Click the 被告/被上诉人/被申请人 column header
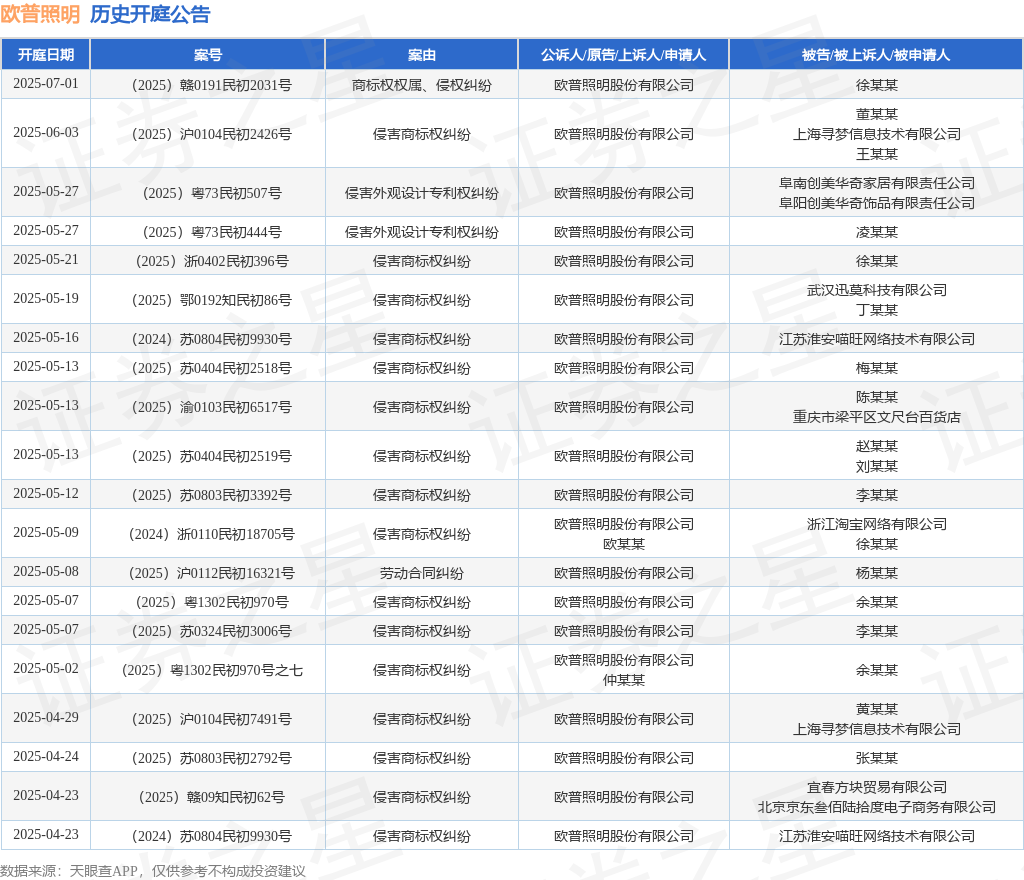Screen dimensions: 1024x880 pyautogui.click(x=876, y=55)
